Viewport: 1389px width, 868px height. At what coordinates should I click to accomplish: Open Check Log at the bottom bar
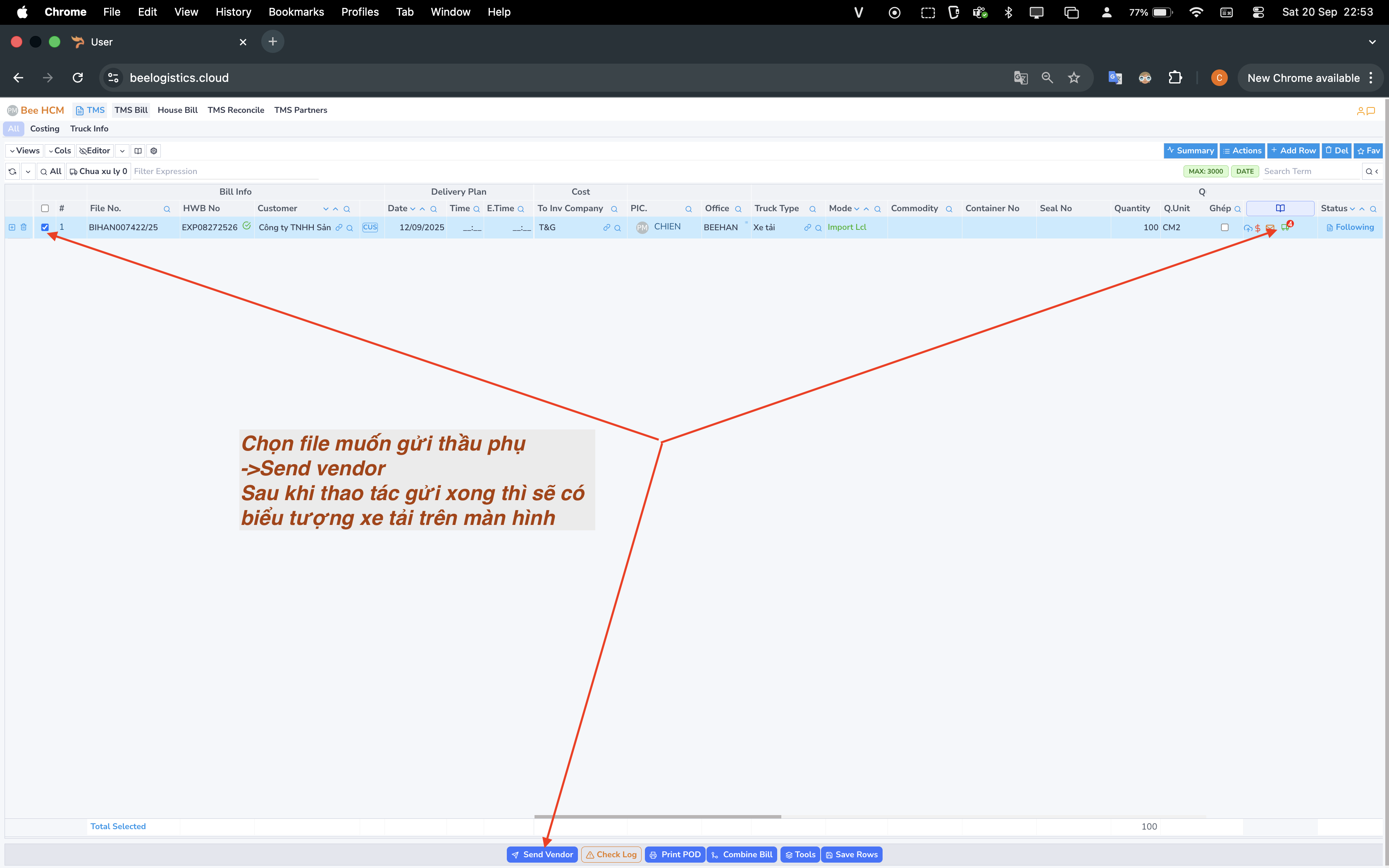pos(611,854)
